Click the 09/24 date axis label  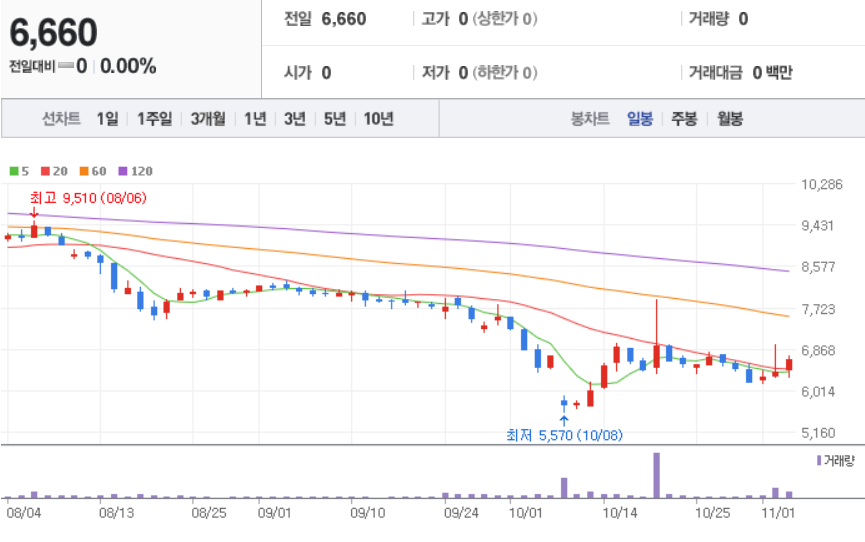click(461, 513)
